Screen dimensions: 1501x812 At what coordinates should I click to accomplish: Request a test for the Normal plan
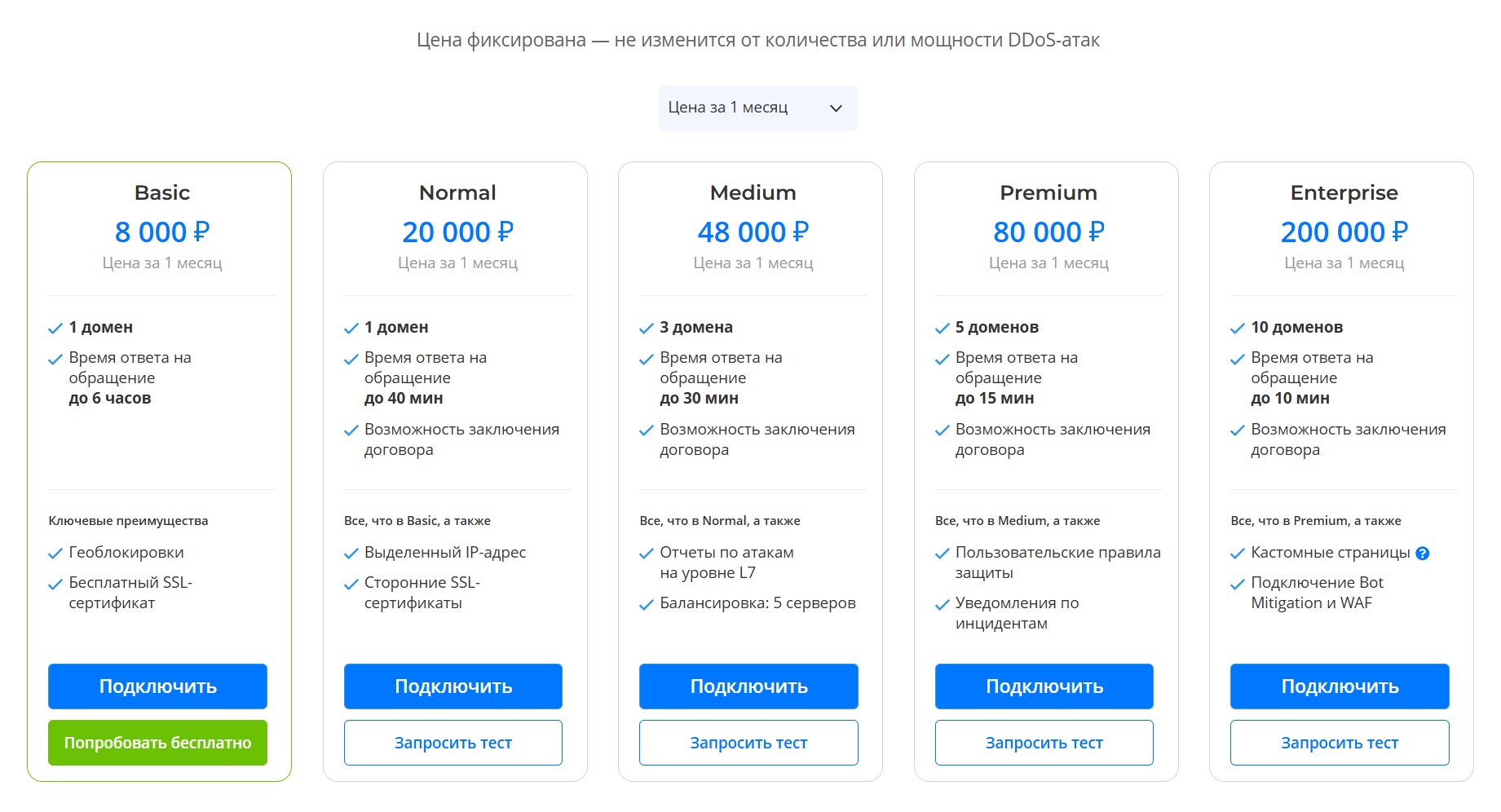[453, 743]
